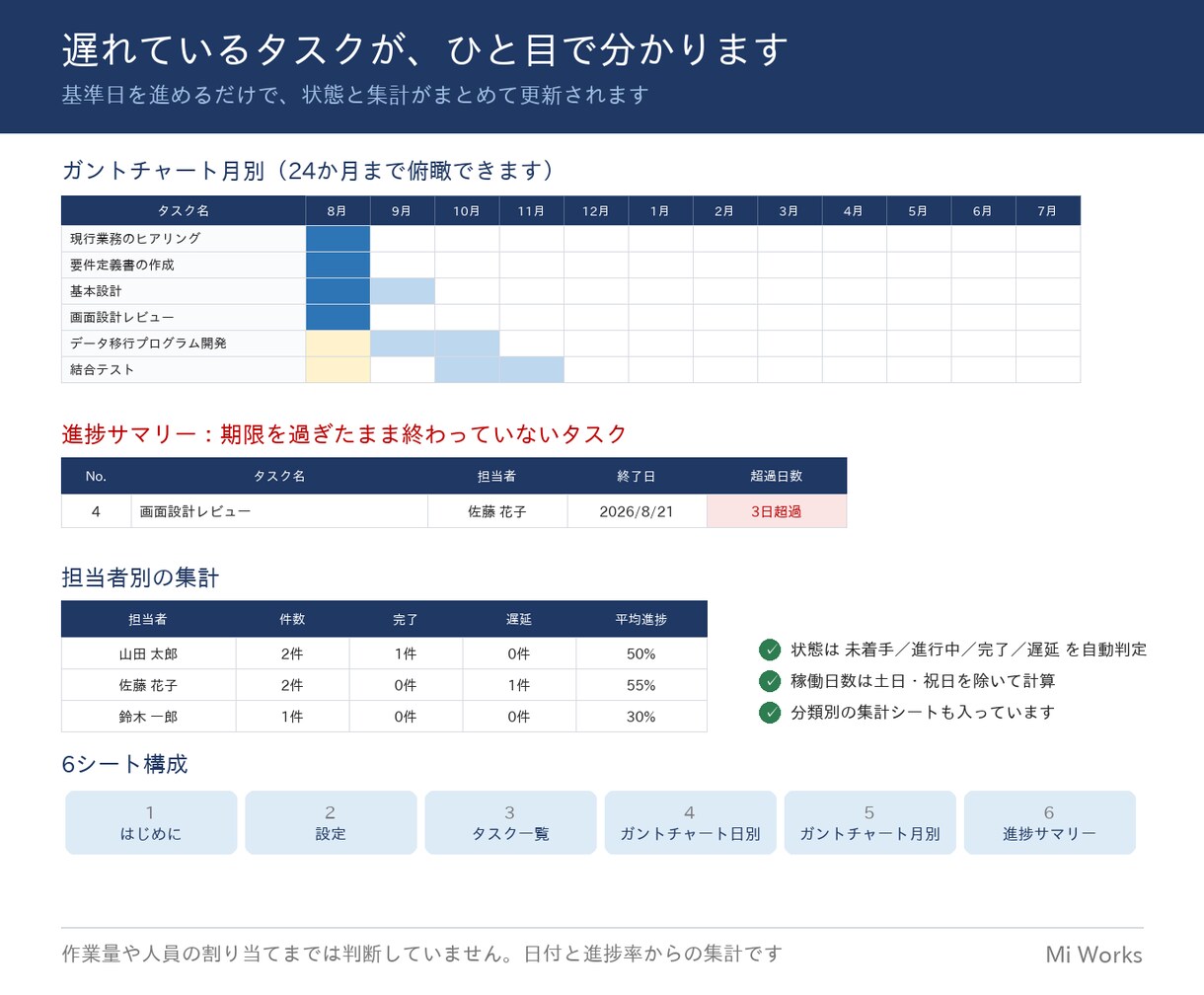Click the 30% average progress cell
This screenshot has height=995, width=1204.
(641, 717)
